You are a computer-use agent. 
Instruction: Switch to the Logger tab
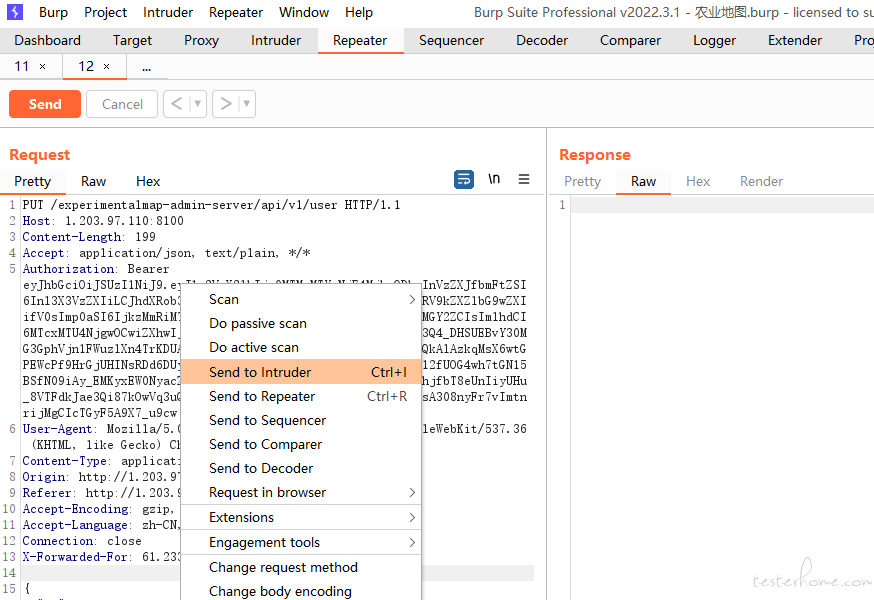(715, 40)
